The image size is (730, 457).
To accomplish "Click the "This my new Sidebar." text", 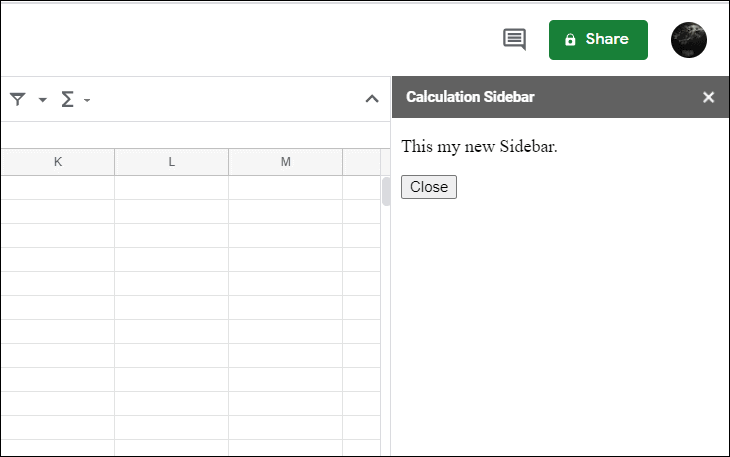I will pyautogui.click(x=479, y=147).
